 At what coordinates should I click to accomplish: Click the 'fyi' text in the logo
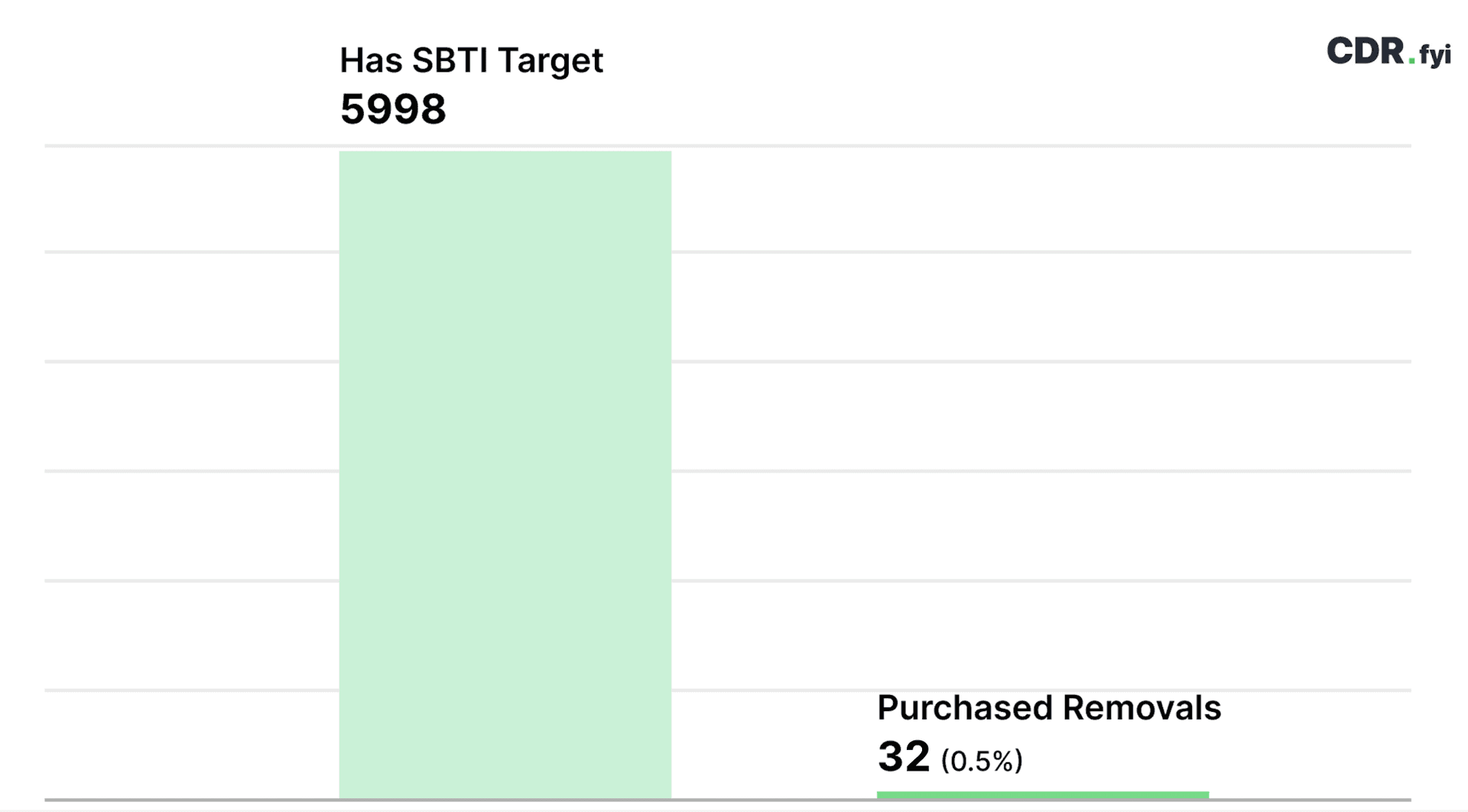tap(1435, 56)
